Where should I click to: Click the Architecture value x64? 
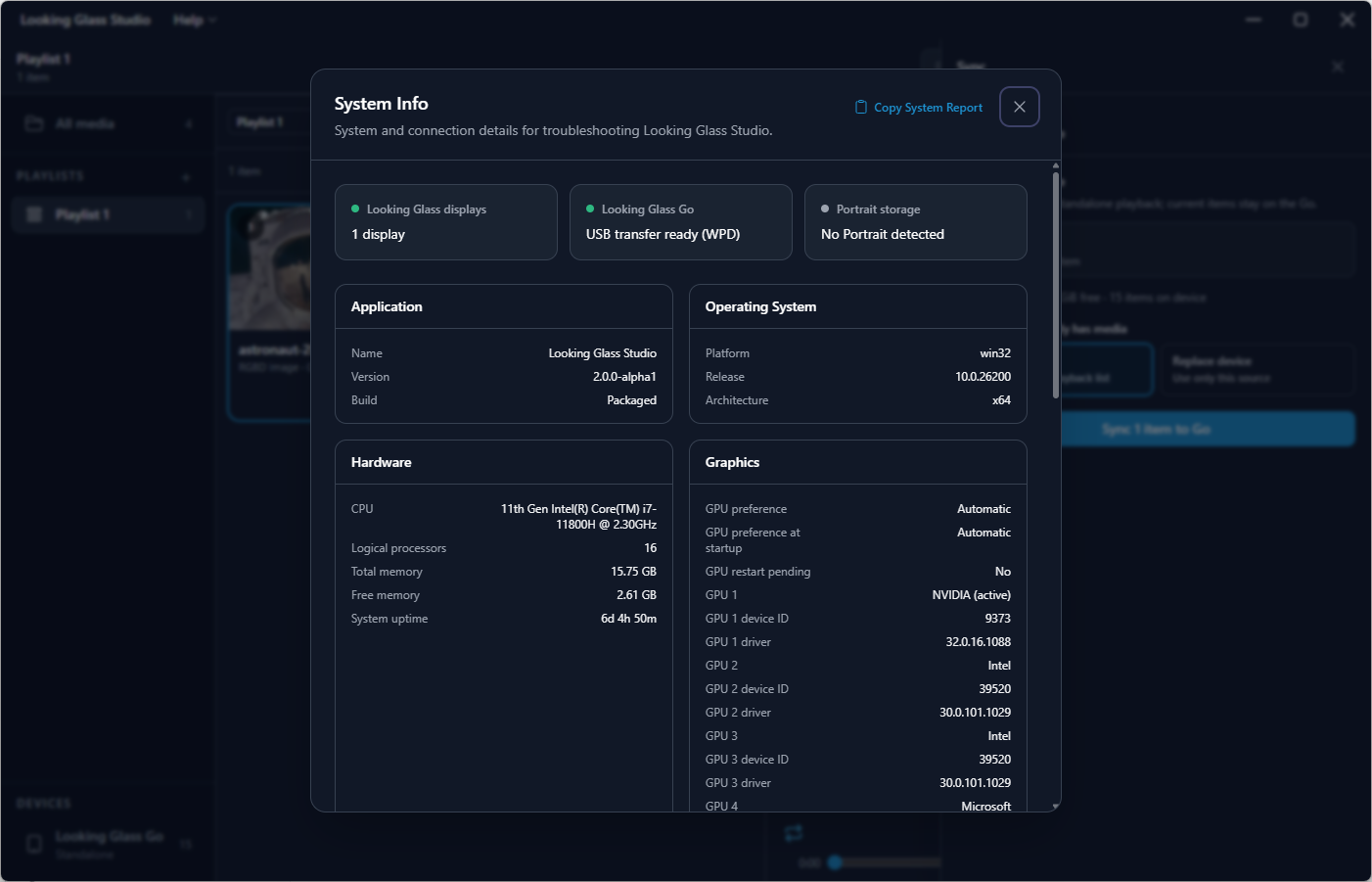(x=1001, y=400)
